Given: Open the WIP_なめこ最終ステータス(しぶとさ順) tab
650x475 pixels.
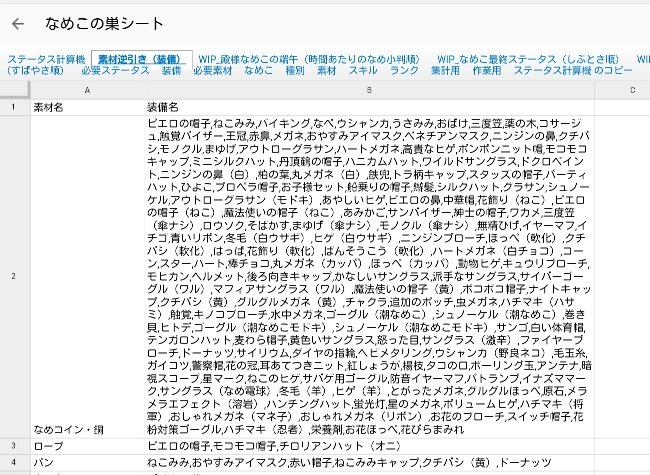Looking at the screenshot, I should coord(528,59).
